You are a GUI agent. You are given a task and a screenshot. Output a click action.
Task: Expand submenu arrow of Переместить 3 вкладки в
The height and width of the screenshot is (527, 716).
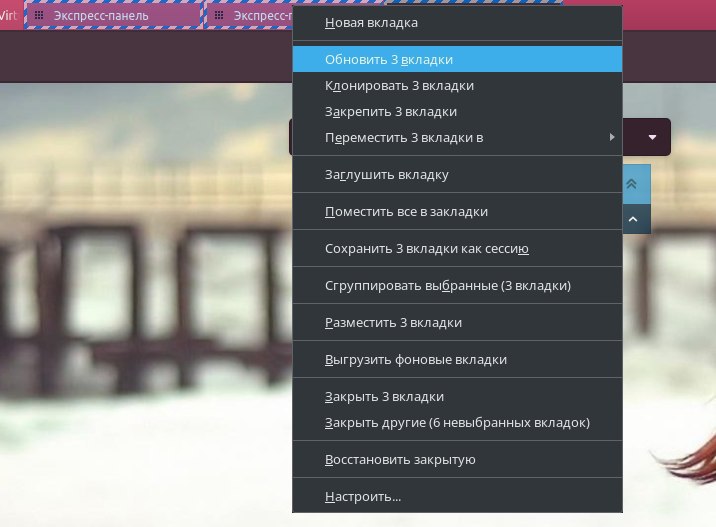pos(611,137)
